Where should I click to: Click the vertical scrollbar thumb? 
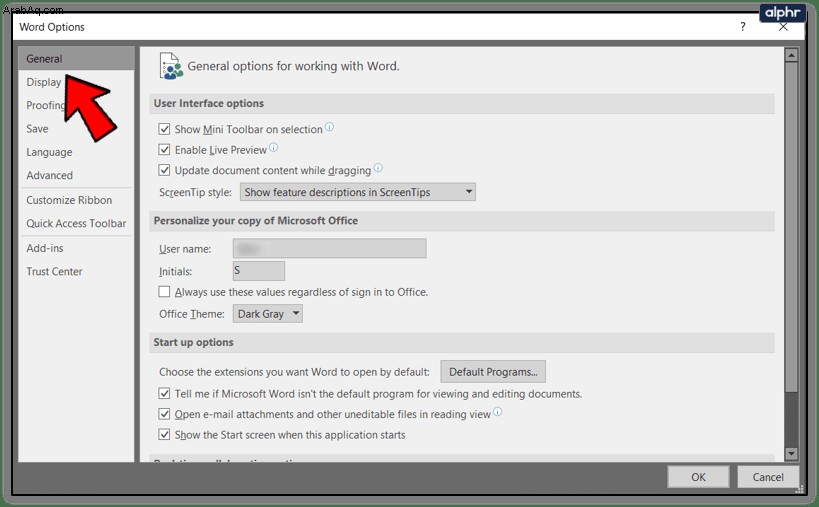pyautogui.click(x=791, y=227)
